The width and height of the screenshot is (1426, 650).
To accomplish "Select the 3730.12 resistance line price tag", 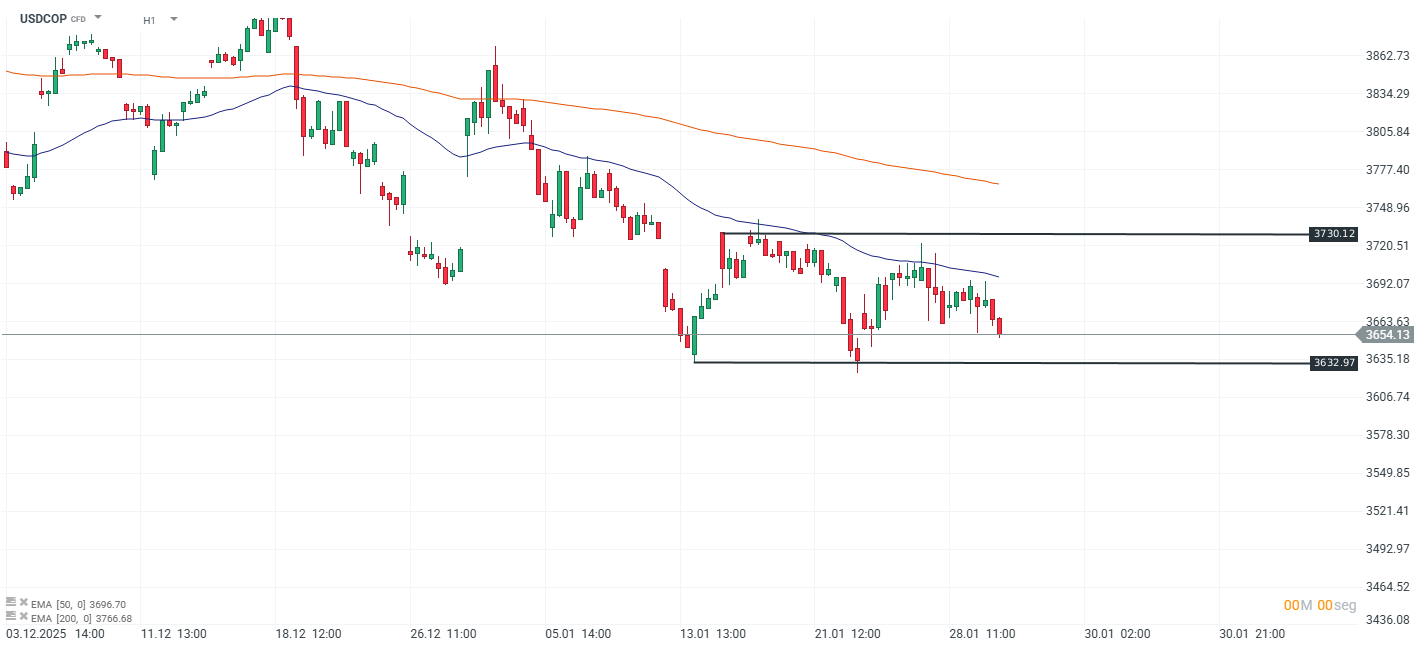I will pyautogui.click(x=1334, y=234).
